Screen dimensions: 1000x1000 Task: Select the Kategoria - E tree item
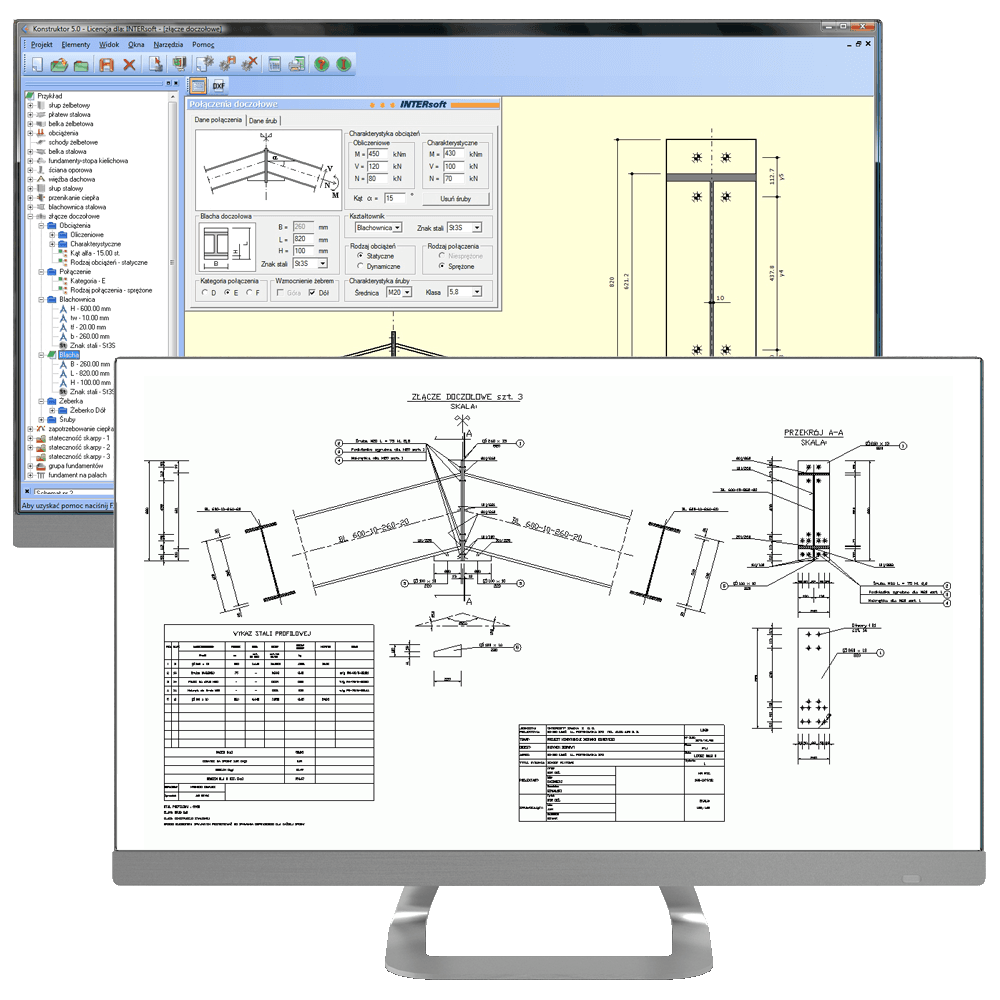[87, 281]
